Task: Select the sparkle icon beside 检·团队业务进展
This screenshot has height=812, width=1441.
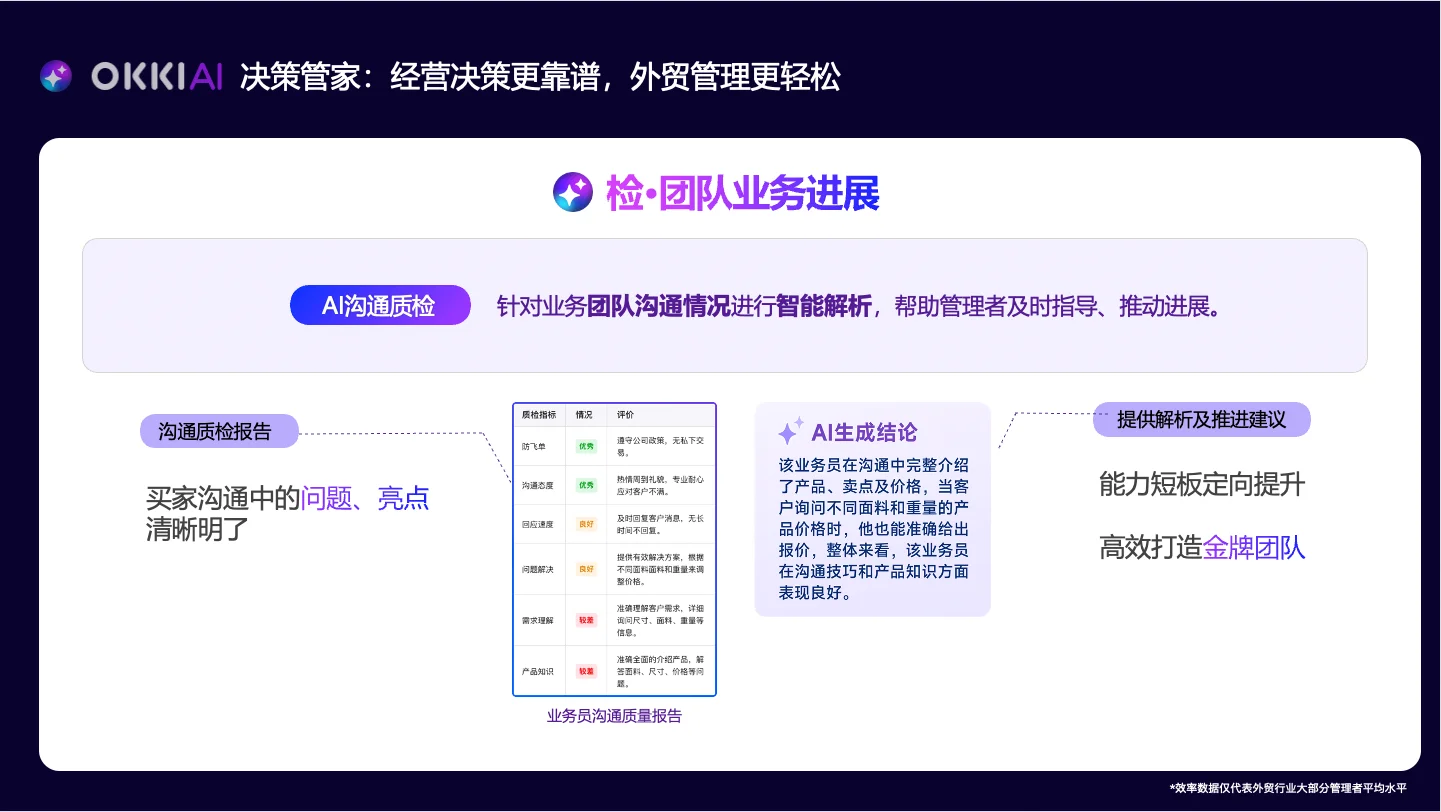Action: click(x=573, y=192)
